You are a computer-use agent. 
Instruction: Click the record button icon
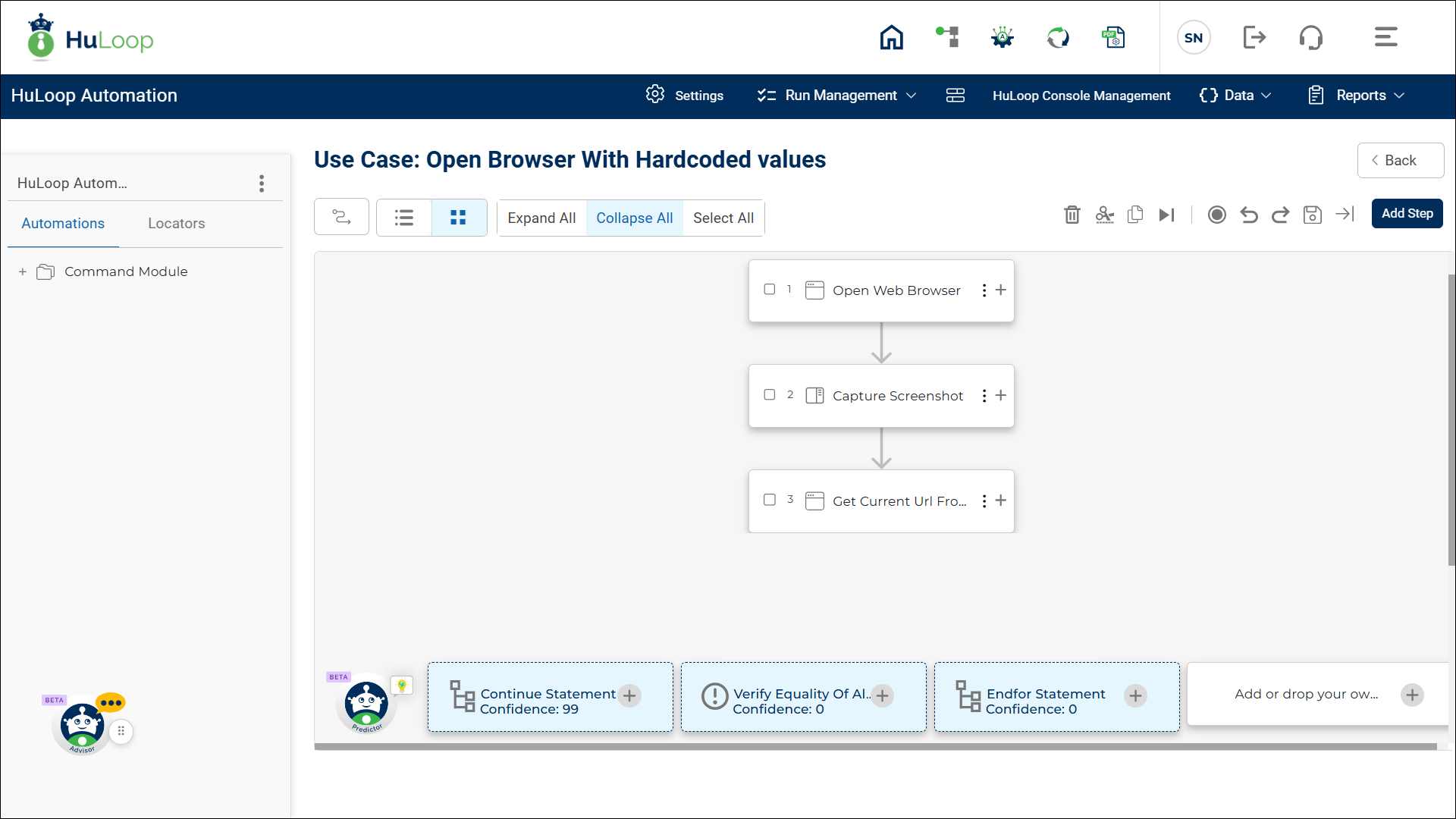[1216, 215]
